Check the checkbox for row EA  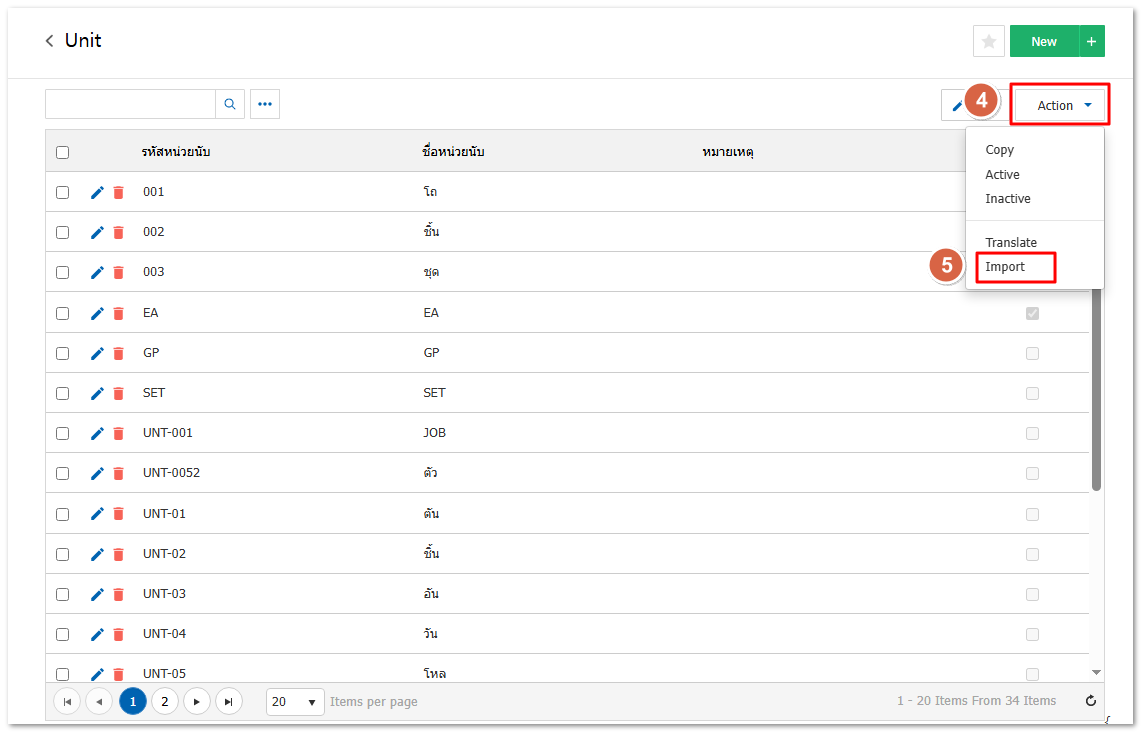[63, 313]
